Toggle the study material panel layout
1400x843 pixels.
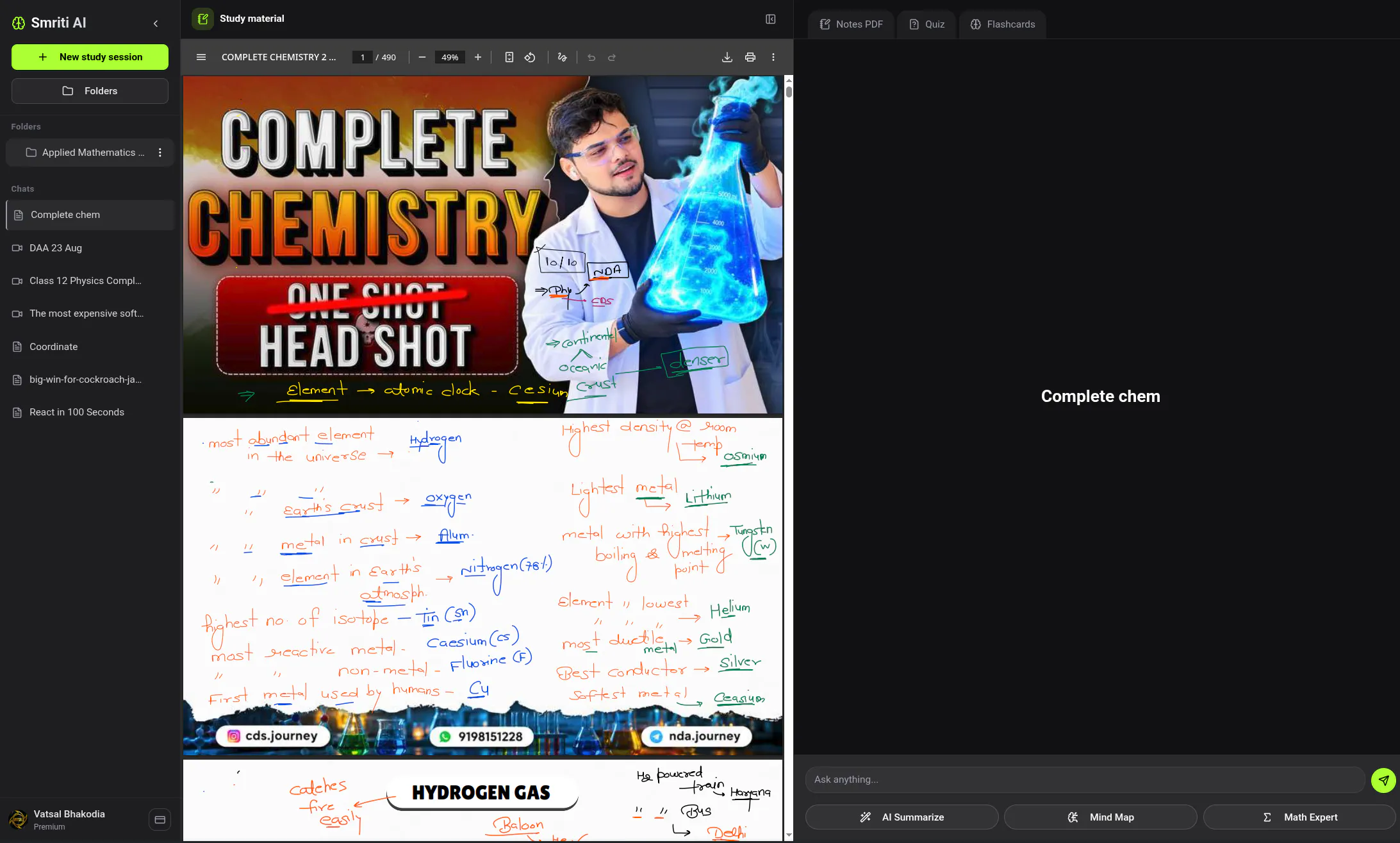point(771,19)
